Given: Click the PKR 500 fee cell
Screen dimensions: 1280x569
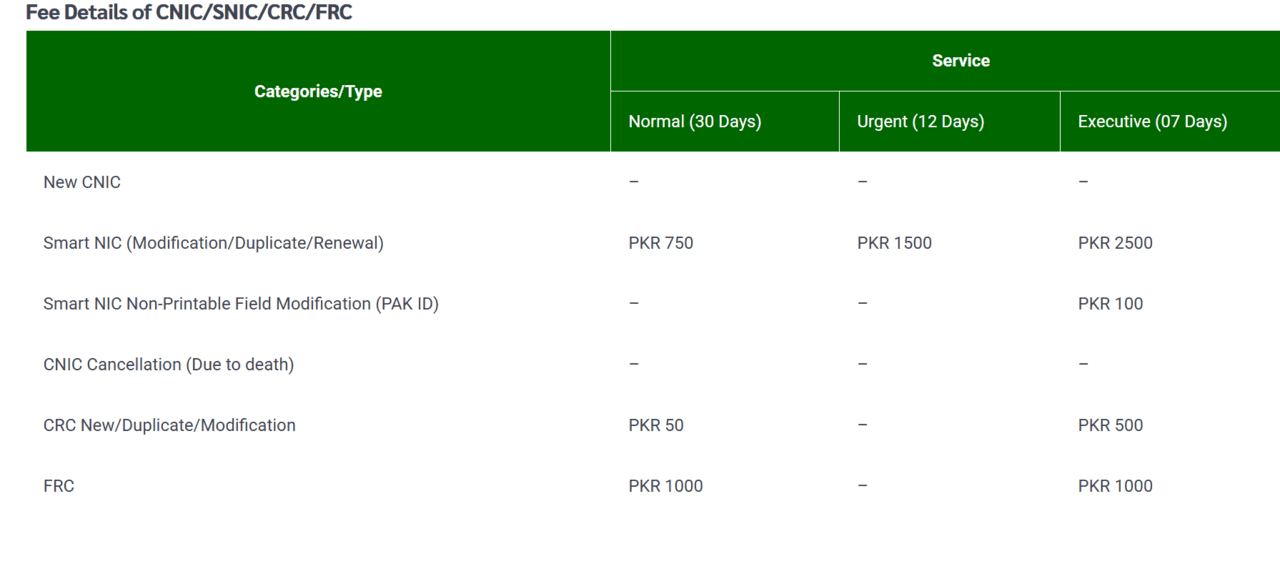Looking at the screenshot, I should pos(1110,425).
